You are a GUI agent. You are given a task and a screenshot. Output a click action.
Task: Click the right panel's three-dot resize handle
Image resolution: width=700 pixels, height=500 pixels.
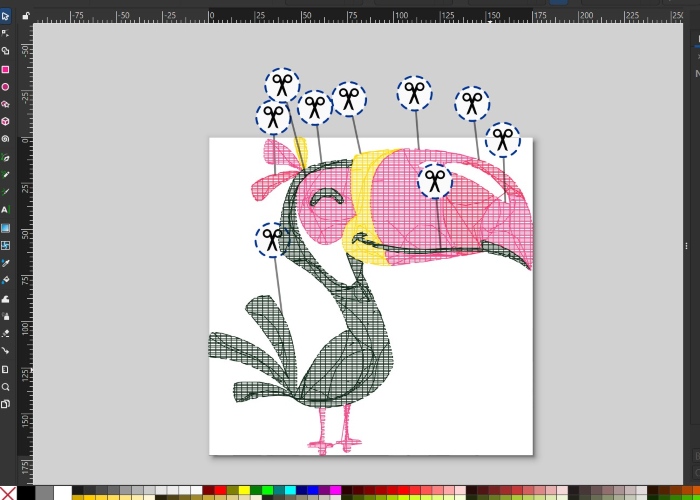point(686,246)
